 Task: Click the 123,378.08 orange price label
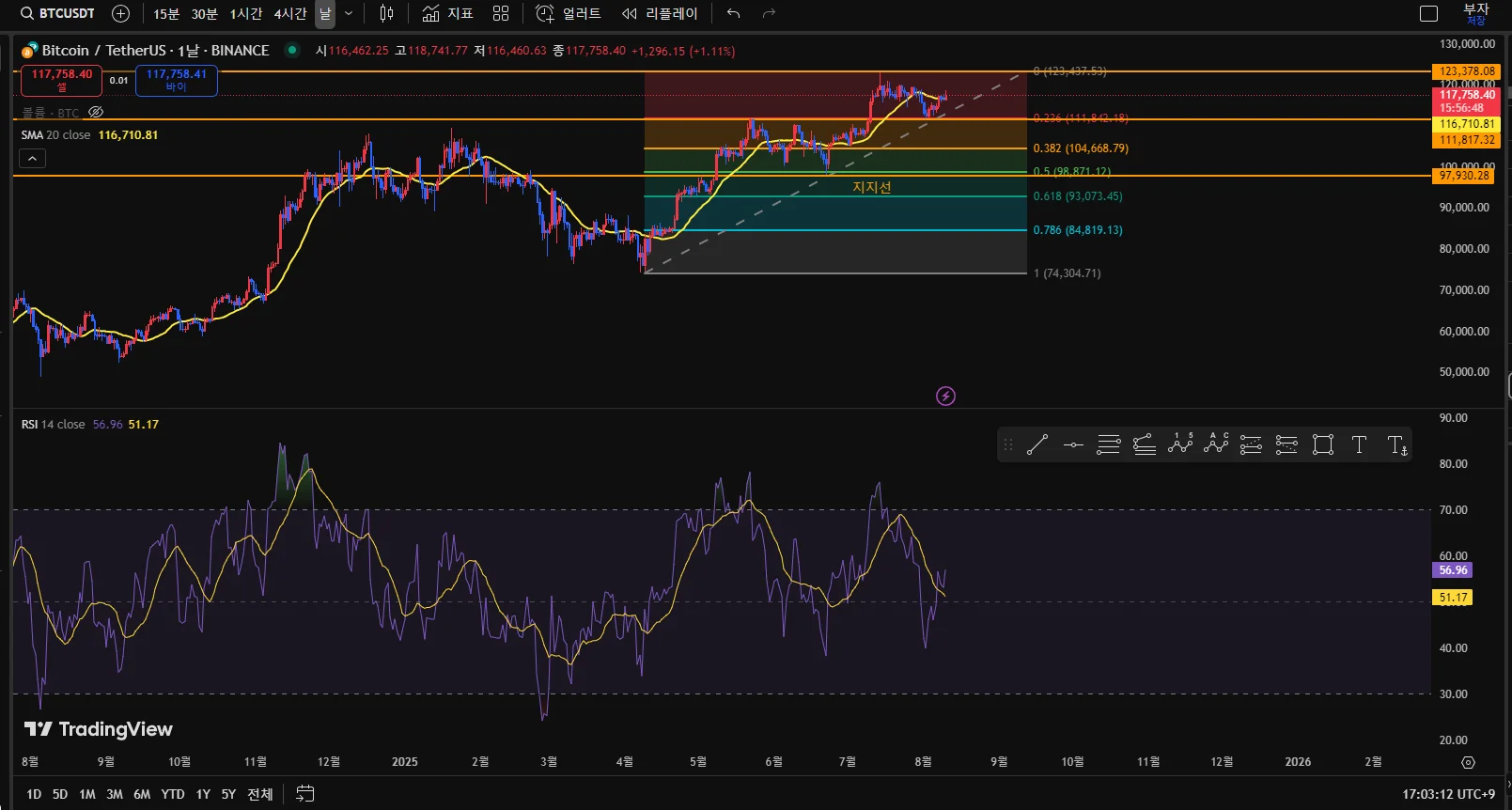(x=1467, y=71)
